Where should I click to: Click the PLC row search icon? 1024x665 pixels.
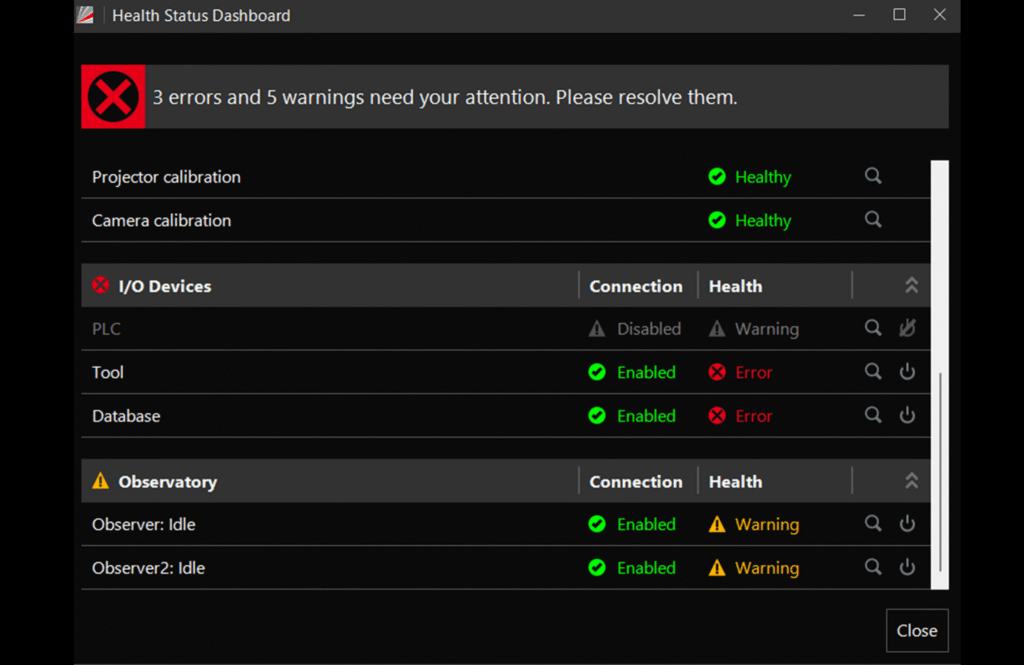point(873,328)
